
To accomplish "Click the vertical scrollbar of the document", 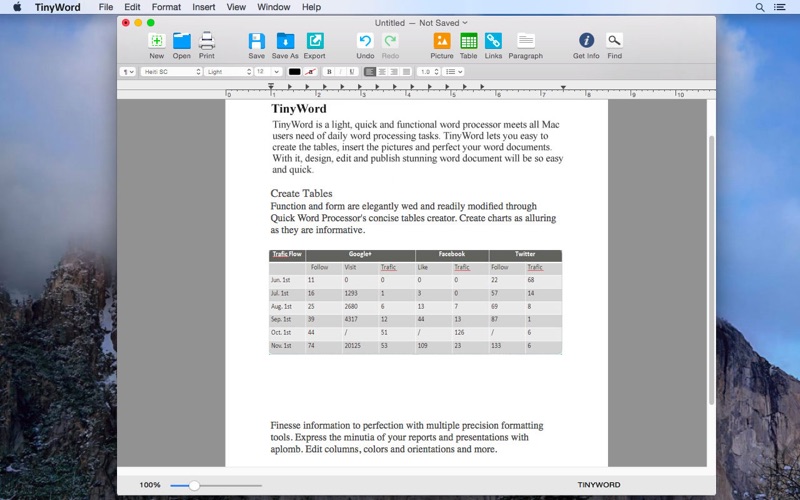I will coord(711,270).
